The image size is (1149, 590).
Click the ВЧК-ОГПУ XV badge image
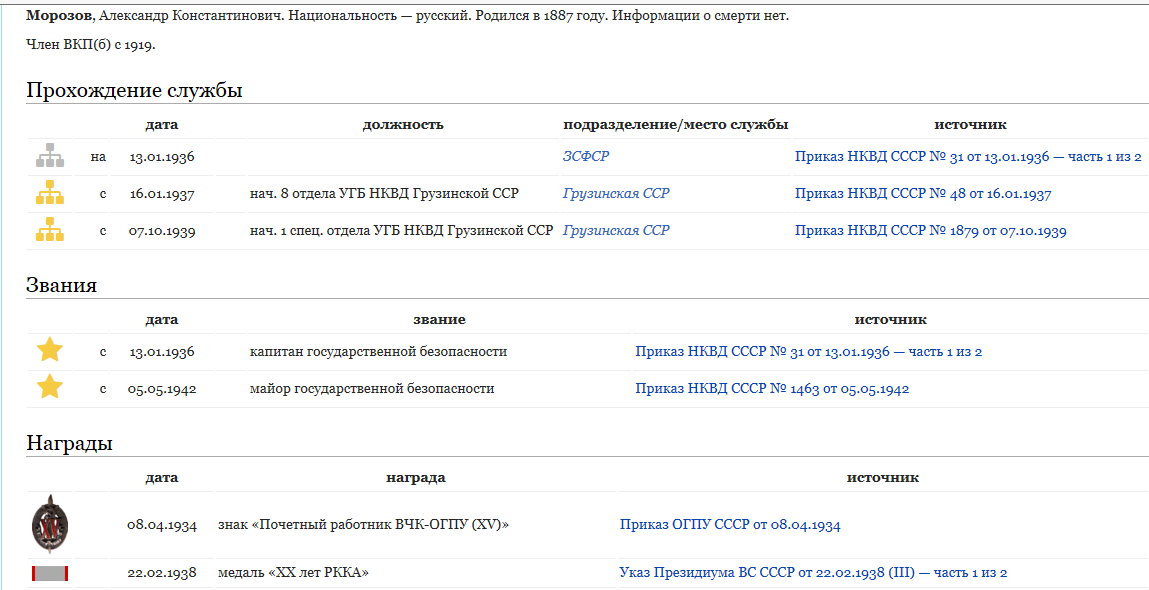[50, 524]
